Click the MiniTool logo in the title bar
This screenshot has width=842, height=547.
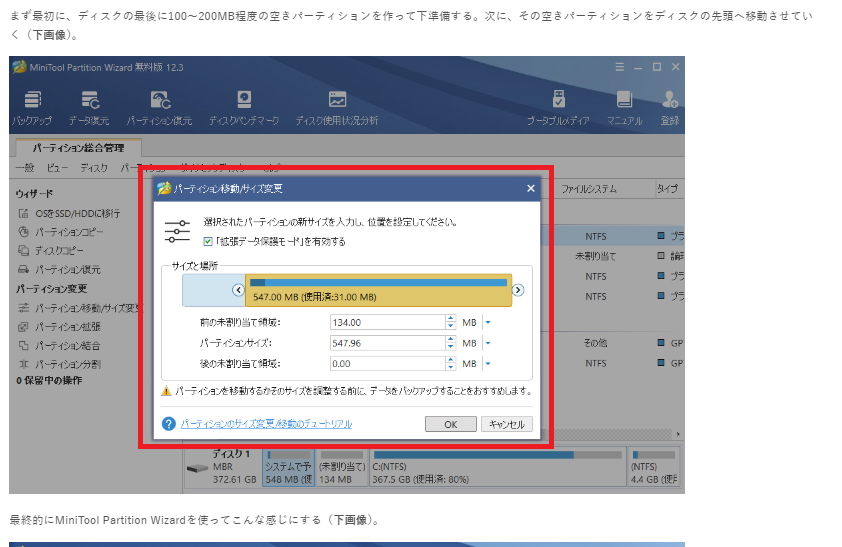point(20,67)
